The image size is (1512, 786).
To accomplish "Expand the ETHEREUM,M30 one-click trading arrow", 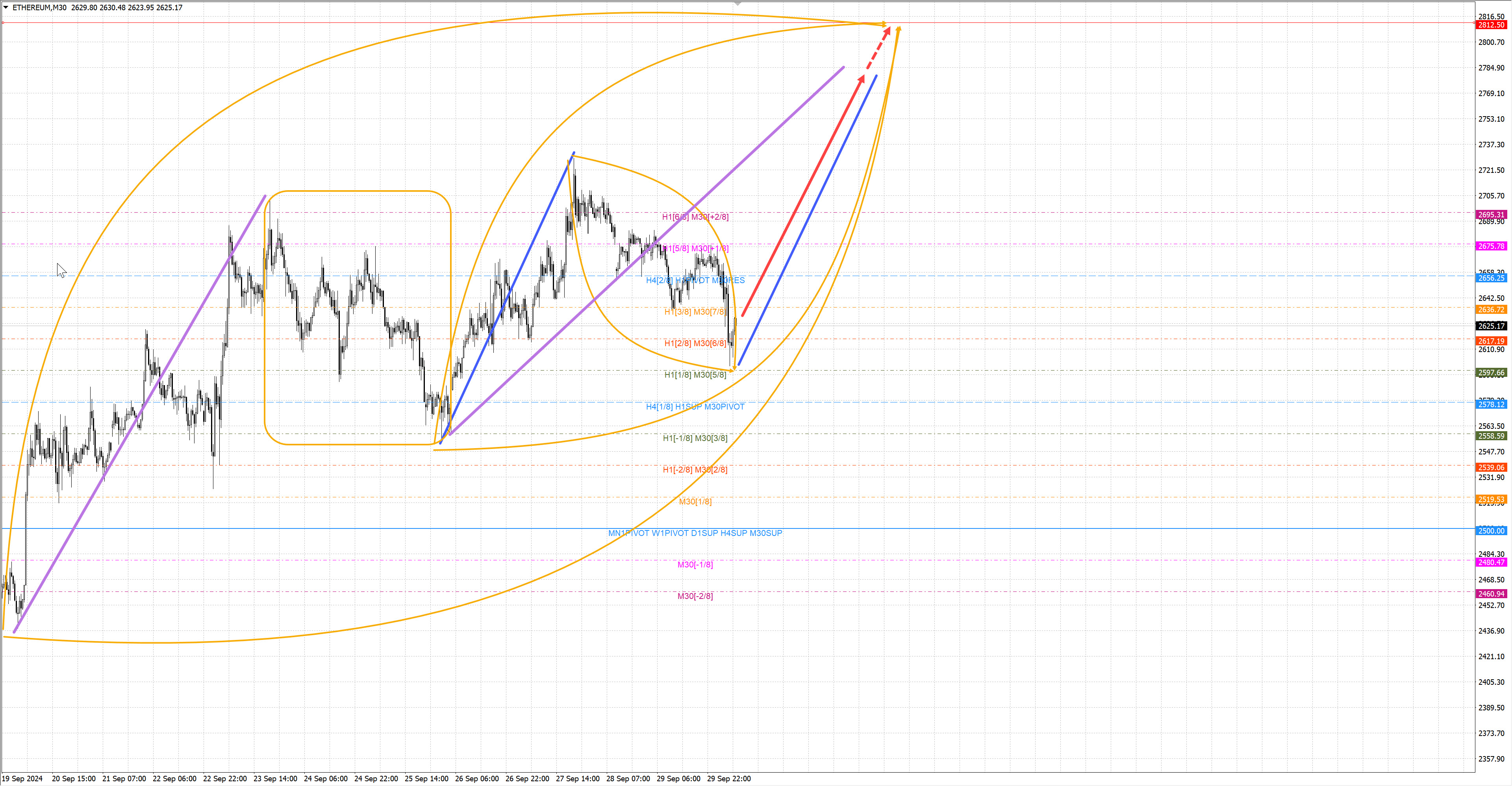I will [6, 7].
